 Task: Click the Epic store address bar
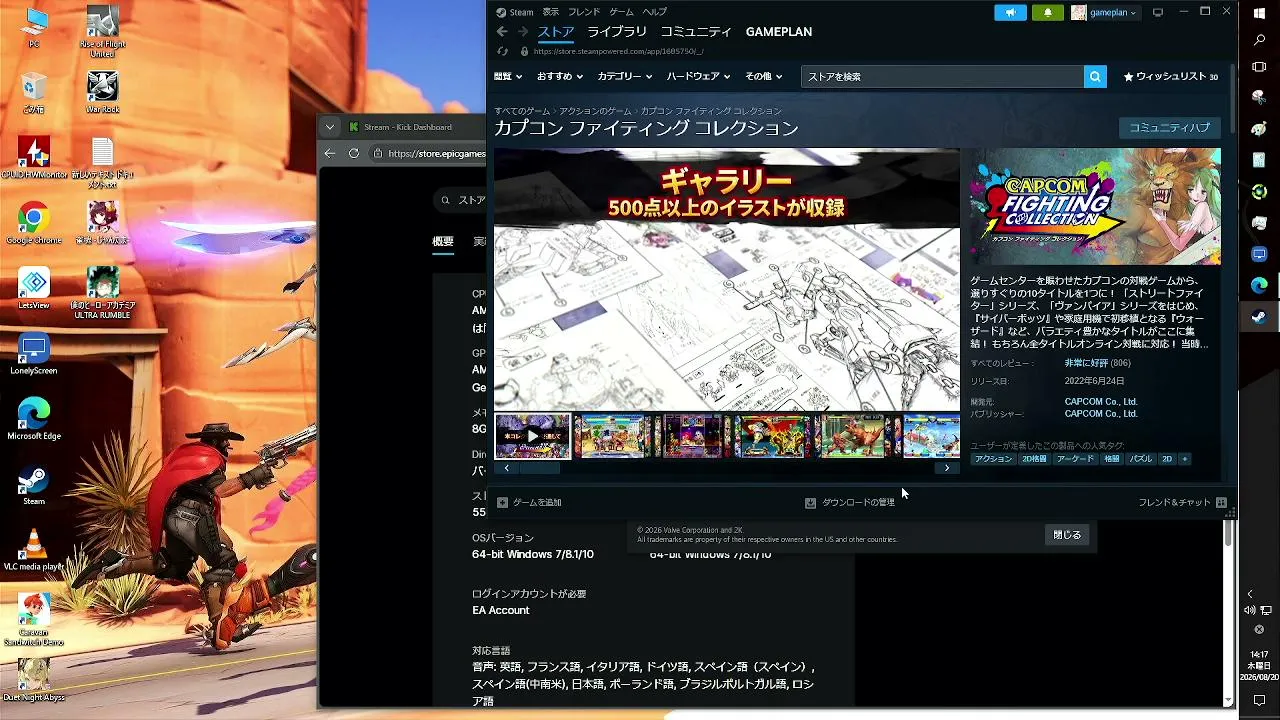coord(436,153)
